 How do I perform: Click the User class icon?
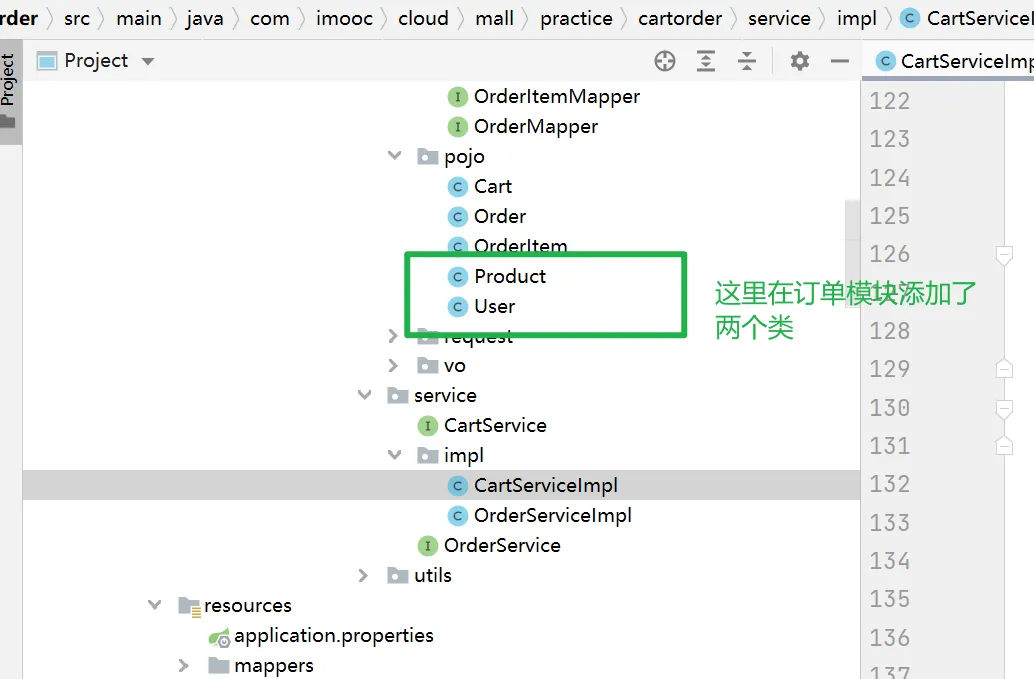tap(457, 307)
